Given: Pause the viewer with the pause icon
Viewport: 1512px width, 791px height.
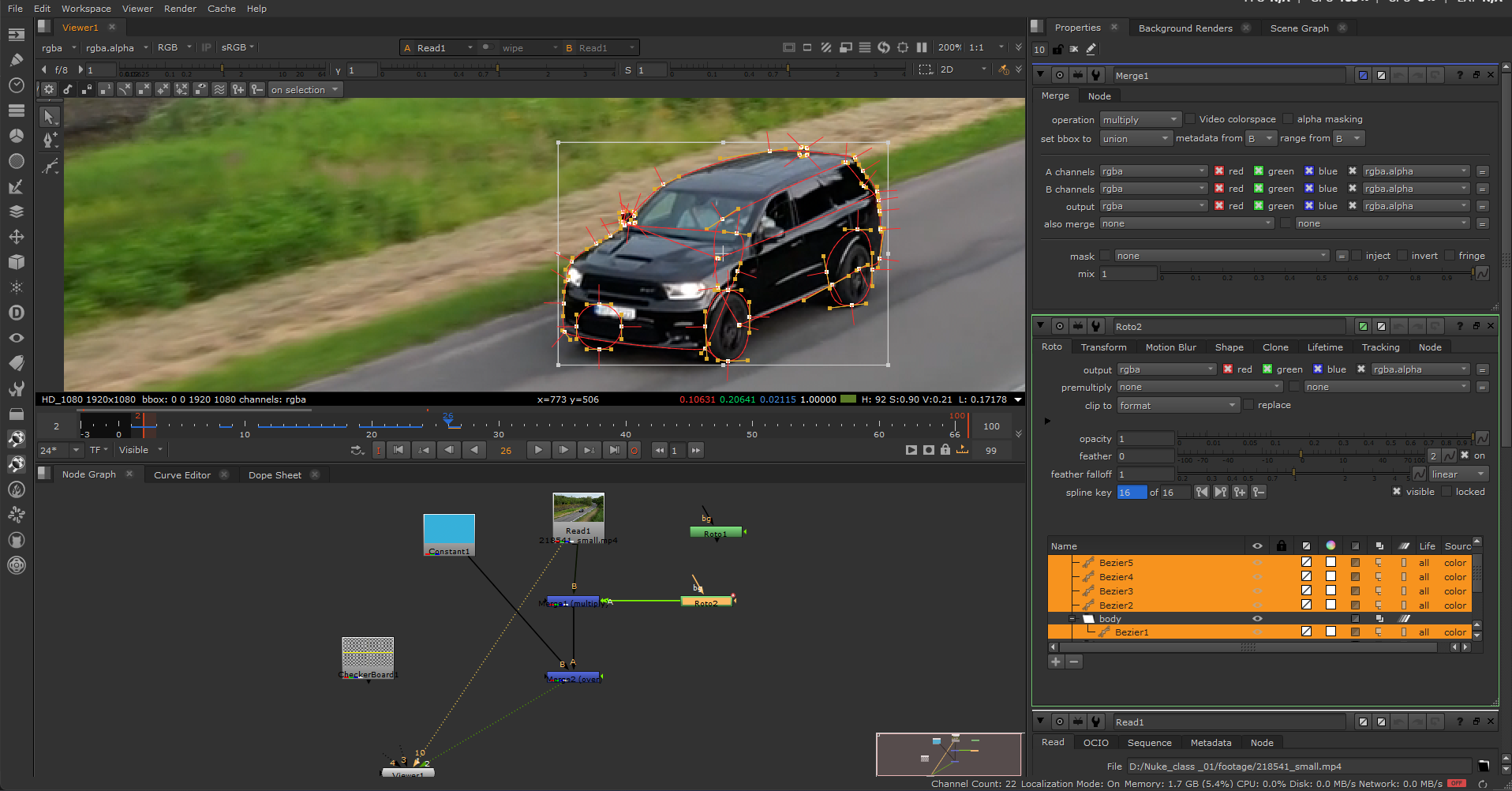Looking at the screenshot, I should [921, 47].
